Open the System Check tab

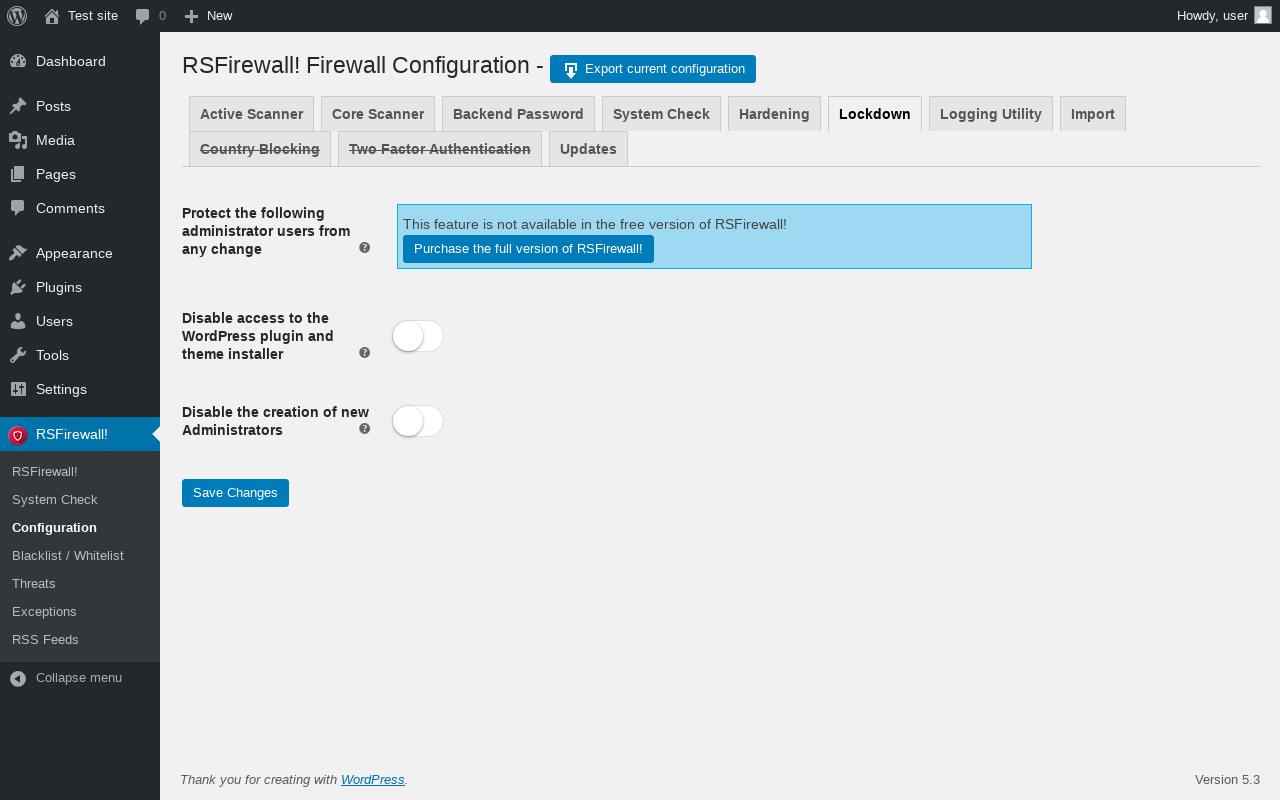click(661, 114)
